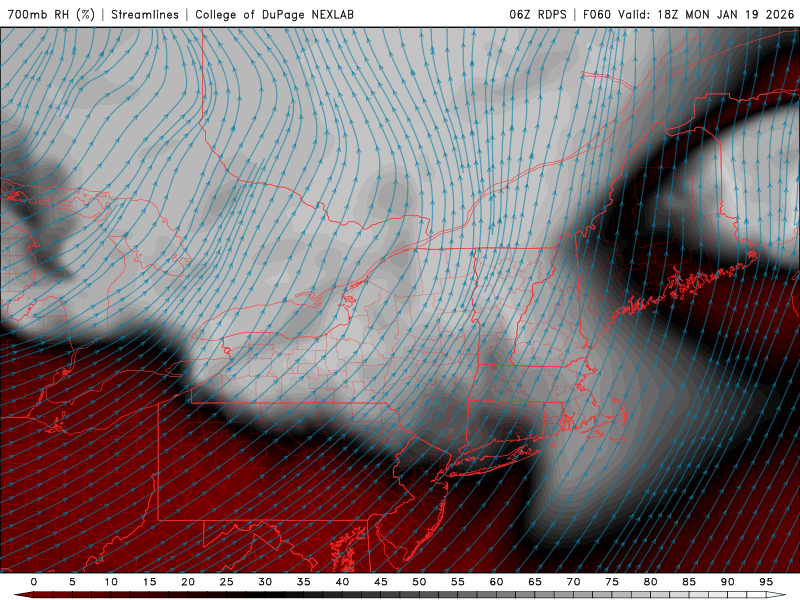
Task: Click the 'Streamlines' label in header
Action: pos(145,14)
